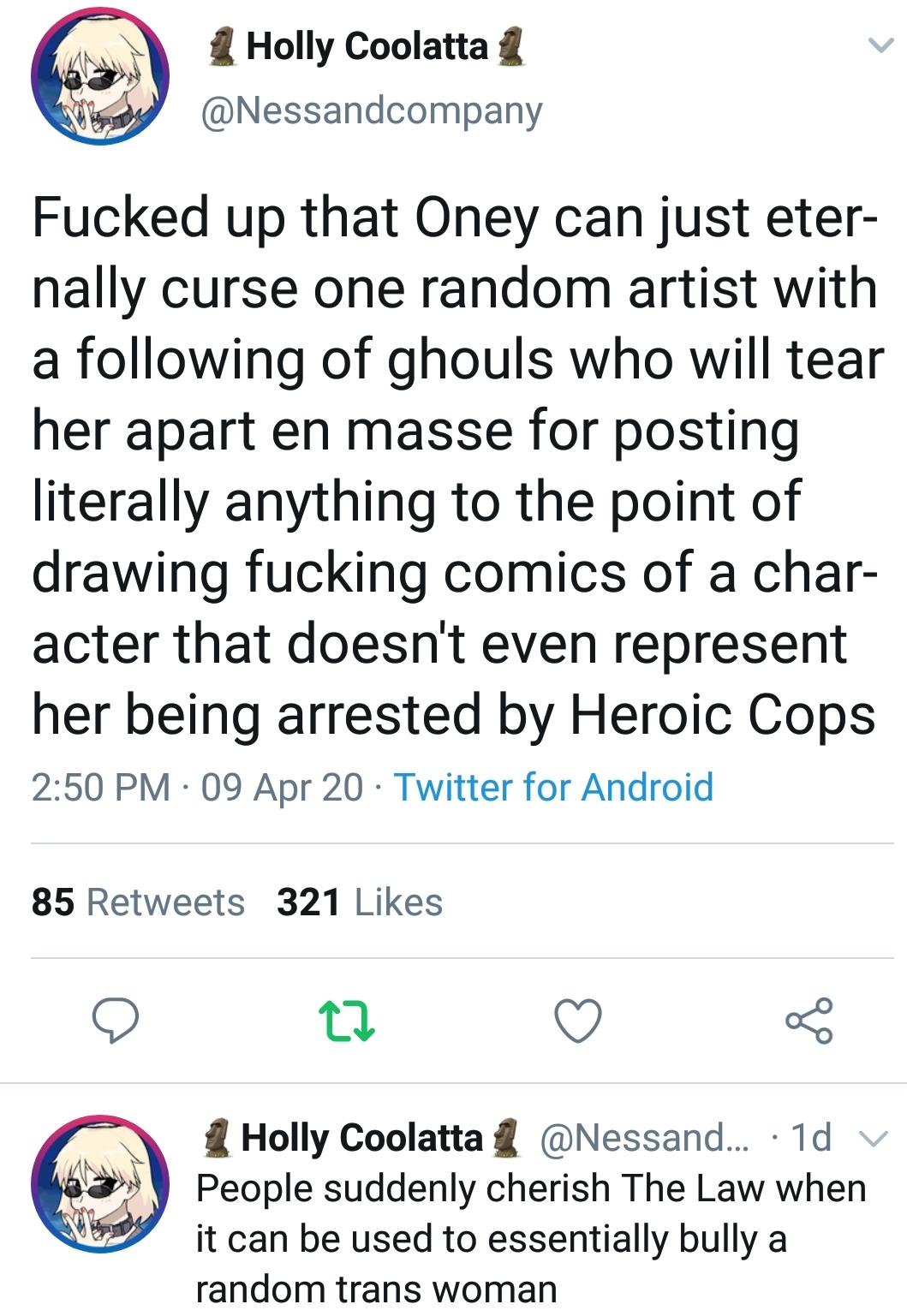
Task: Tap Holly Coolatta display name at top
Action: (367, 47)
